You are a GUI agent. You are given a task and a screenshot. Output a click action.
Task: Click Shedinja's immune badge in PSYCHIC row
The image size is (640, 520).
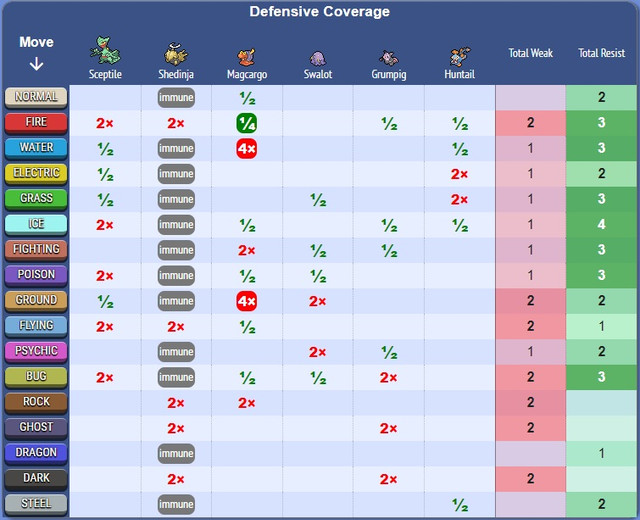[176, 352]
